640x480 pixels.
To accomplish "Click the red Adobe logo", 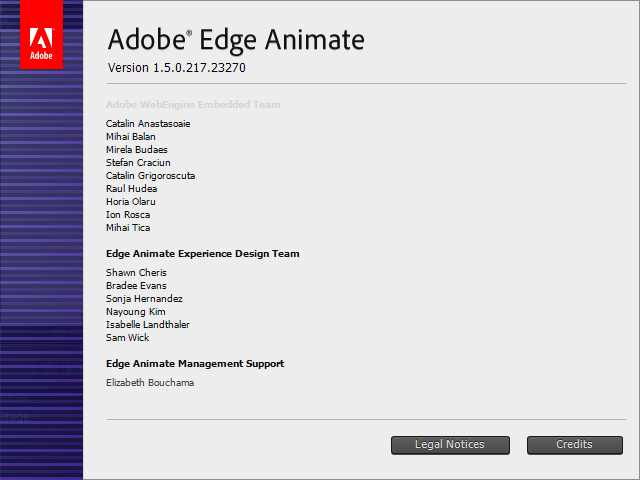I will pos(41,35).
